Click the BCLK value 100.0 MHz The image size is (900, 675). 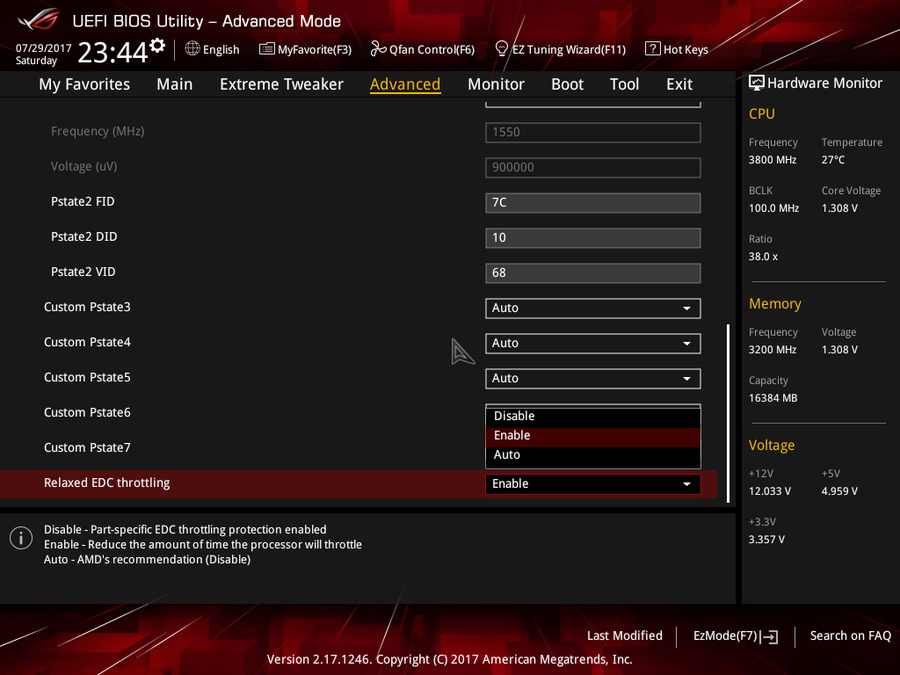774,208
